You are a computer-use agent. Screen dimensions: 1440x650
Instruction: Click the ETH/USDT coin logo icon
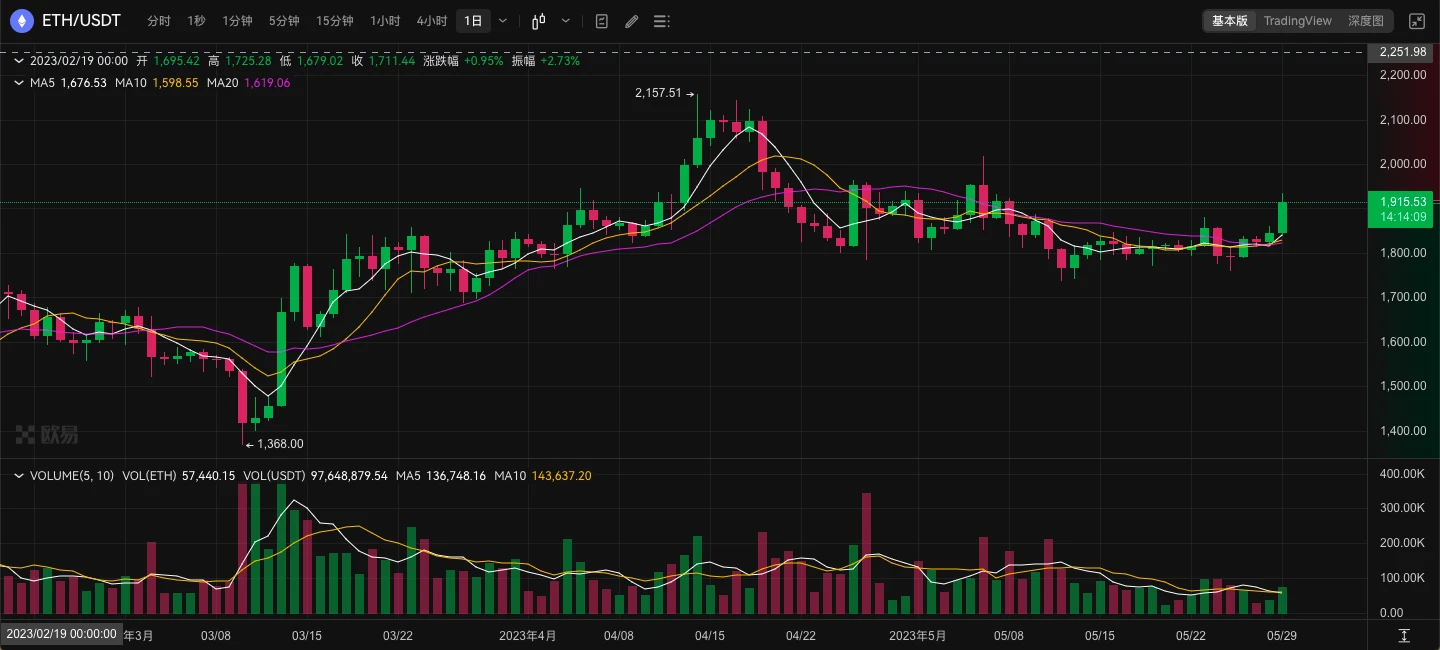[20, 20]
